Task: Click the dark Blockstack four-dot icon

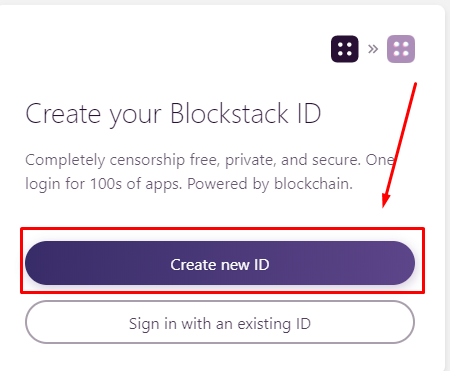Action: pos(345,49)
